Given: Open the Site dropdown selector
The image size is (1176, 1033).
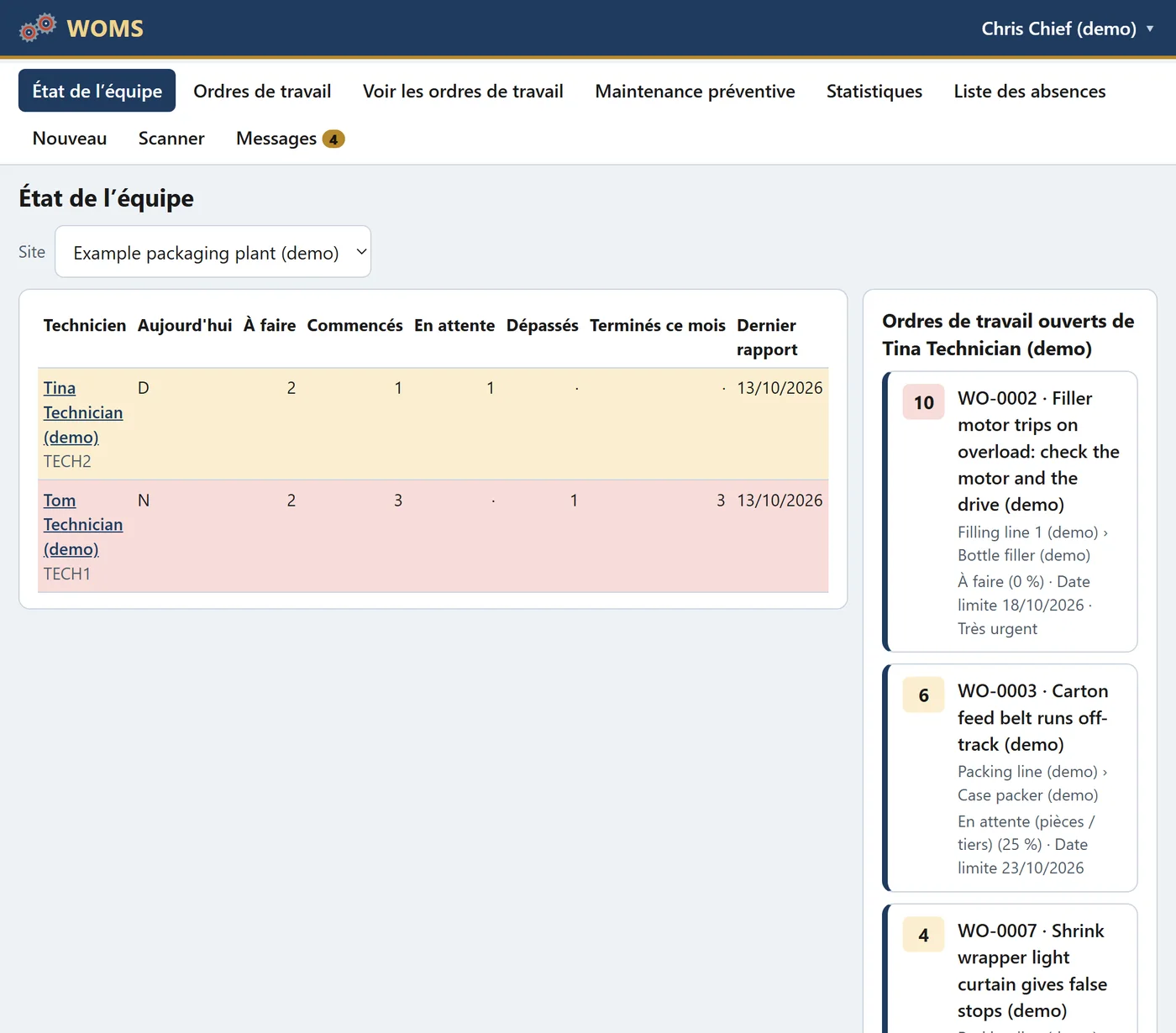Looking at the screenshot, I should (x=213, y=252).
